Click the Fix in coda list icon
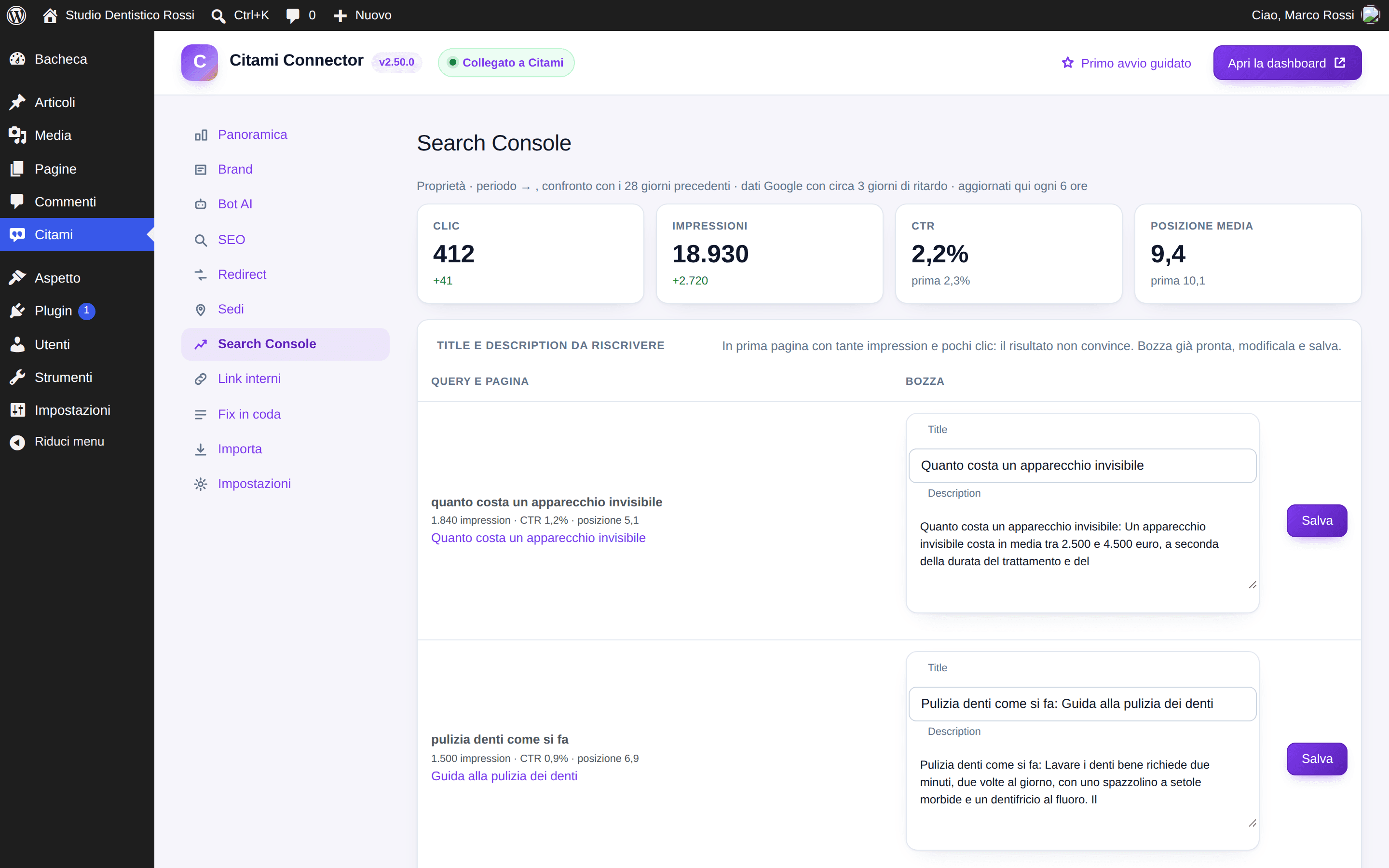This screenshot has height=868, width=1389. [200, 415]
